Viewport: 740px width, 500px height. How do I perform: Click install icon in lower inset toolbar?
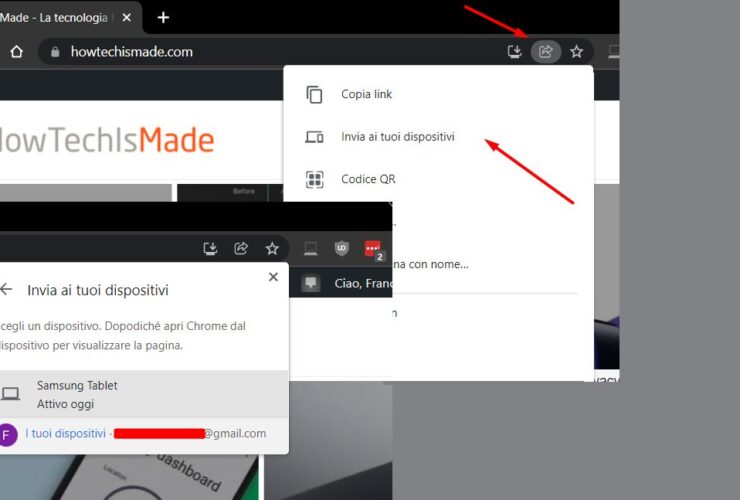pyautogui.click(x=210, y=248)
